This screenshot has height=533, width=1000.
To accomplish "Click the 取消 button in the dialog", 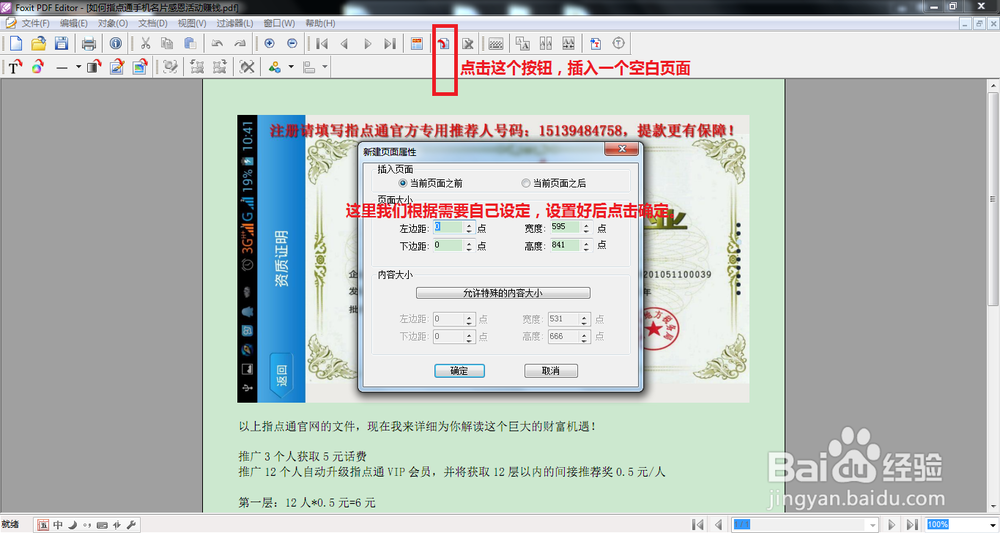I will pos(551,371).
